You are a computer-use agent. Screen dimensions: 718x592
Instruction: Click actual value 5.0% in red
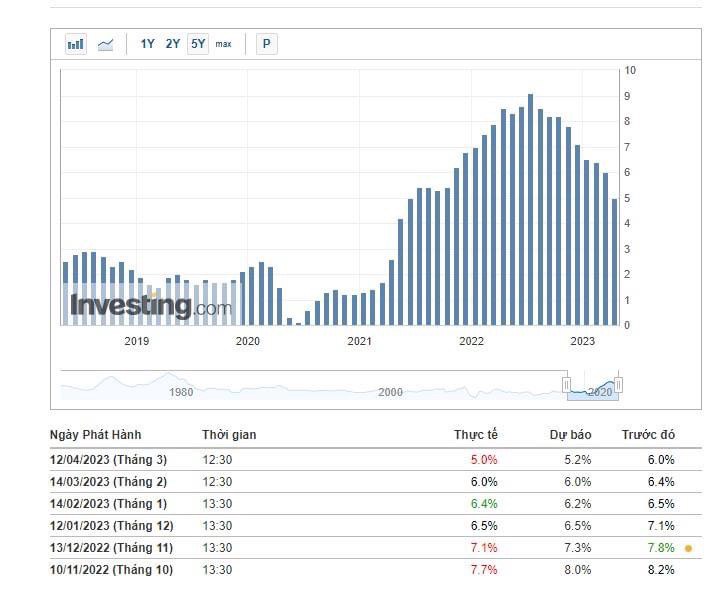pyautogui.click(x=484, y=460)
